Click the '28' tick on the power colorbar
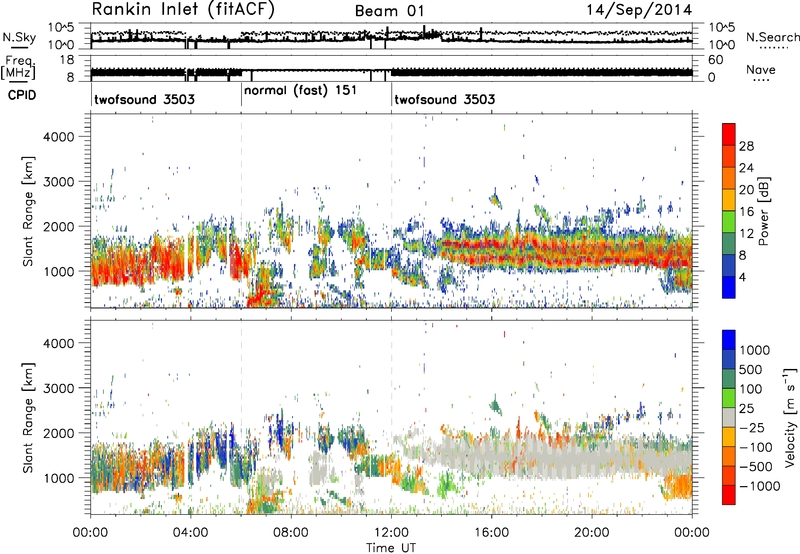The height and width of the screenshot is (554, 800). tap(746, 146)
